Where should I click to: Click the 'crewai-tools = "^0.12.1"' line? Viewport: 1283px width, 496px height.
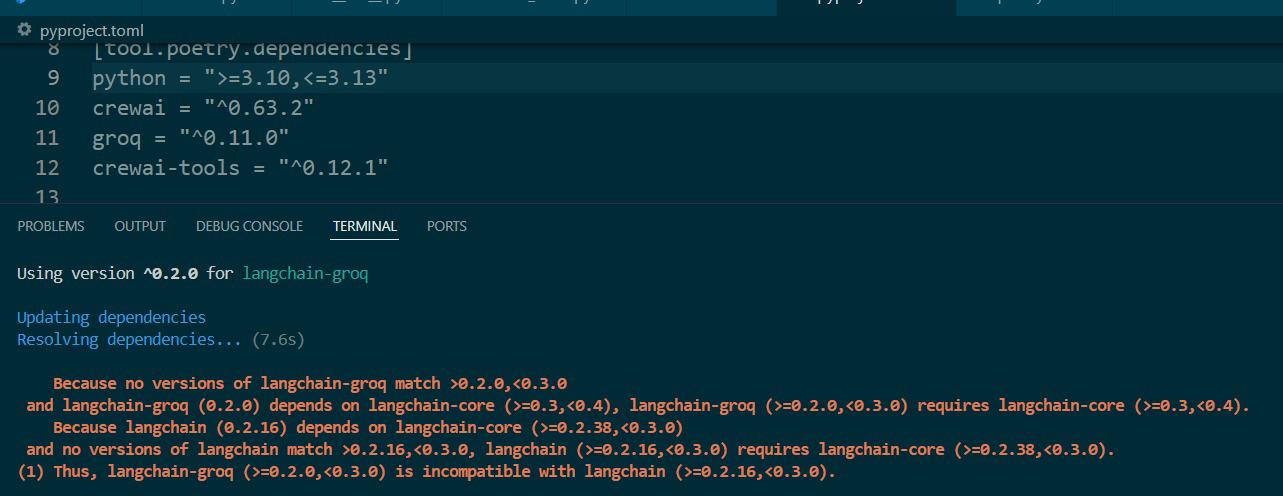click(240, 168)
